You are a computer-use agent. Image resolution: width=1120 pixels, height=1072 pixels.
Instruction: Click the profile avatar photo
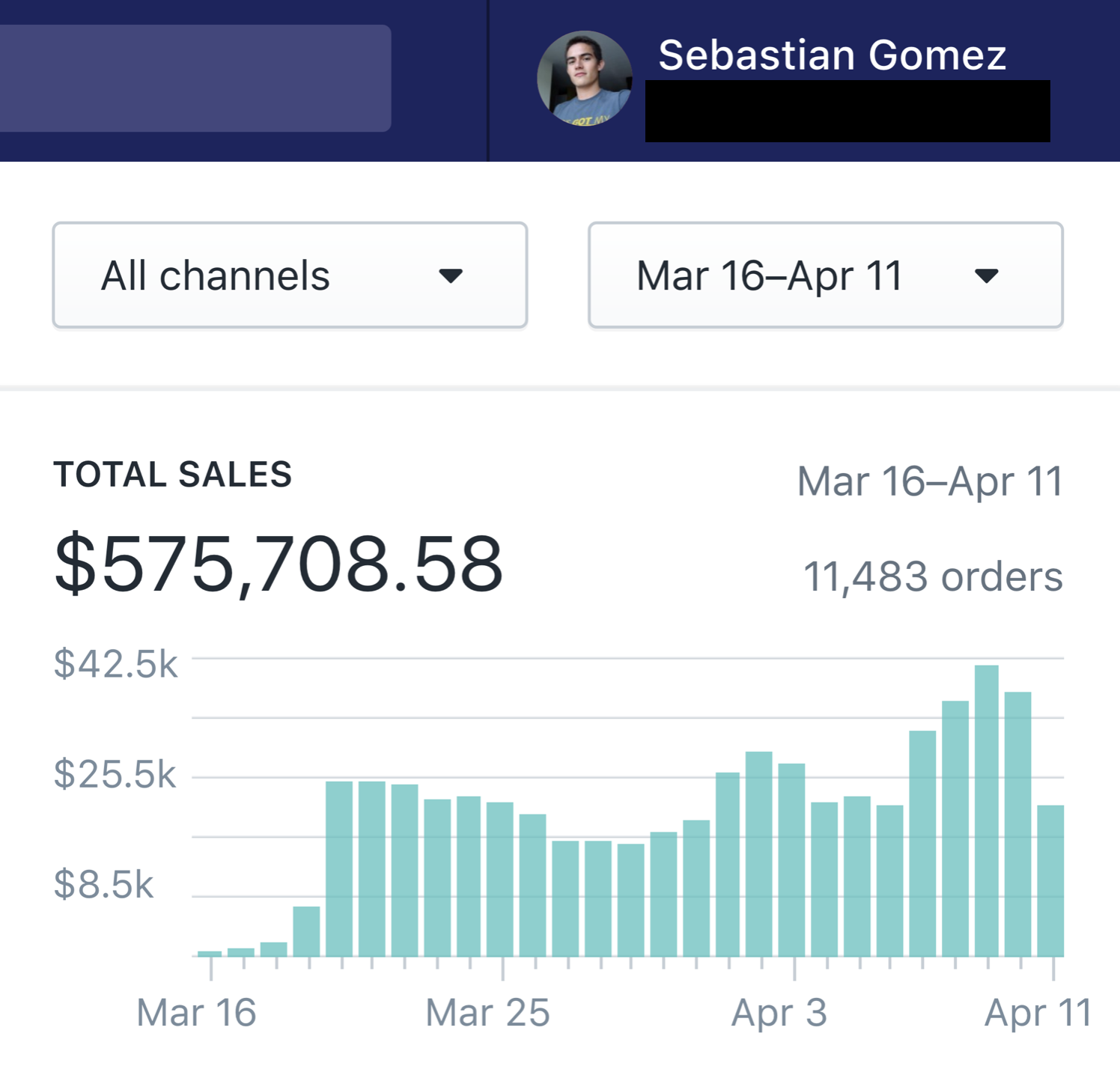584,79
